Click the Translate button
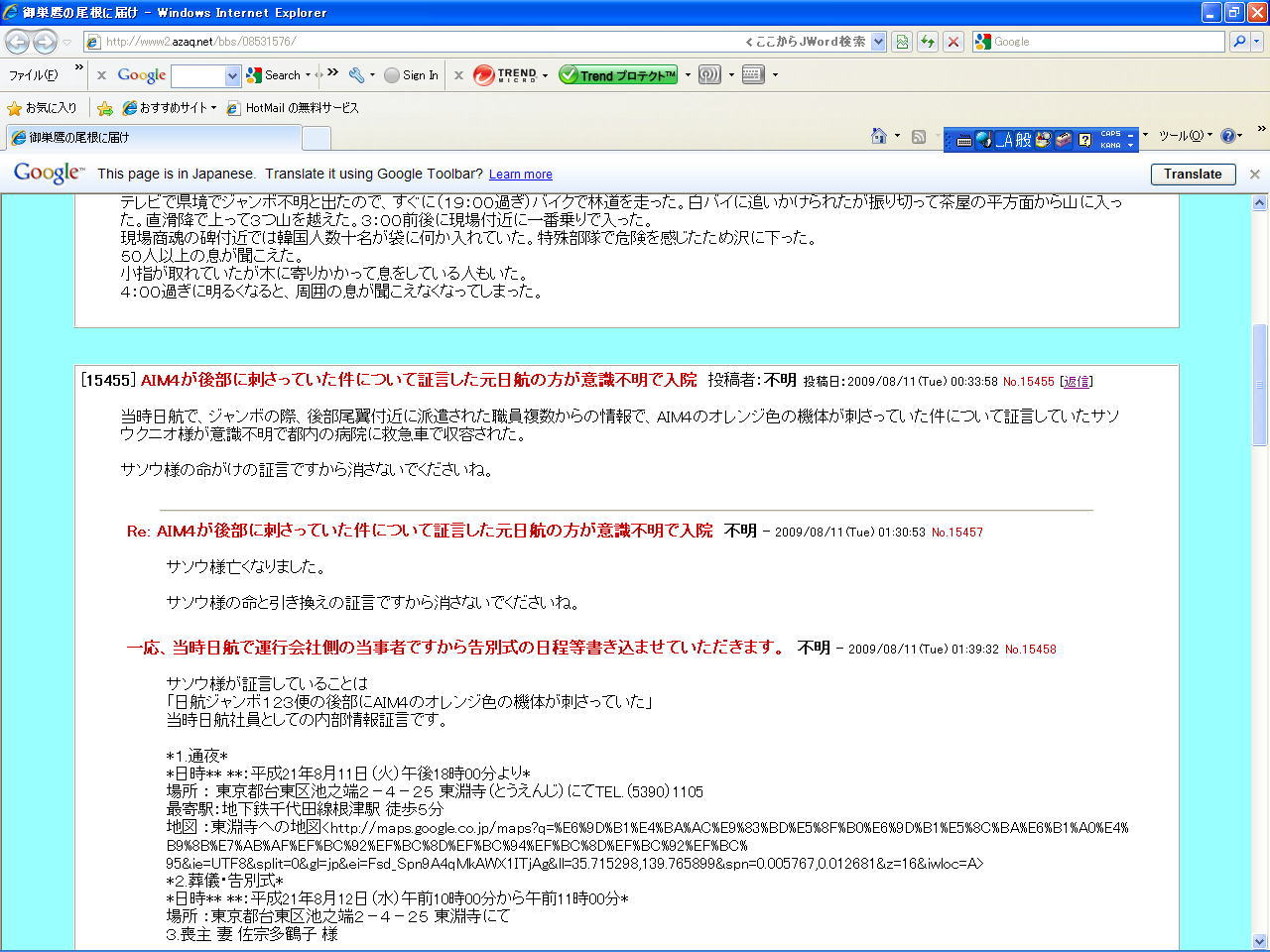Viewport: 1270px width, 952px height. [1192, 174]
